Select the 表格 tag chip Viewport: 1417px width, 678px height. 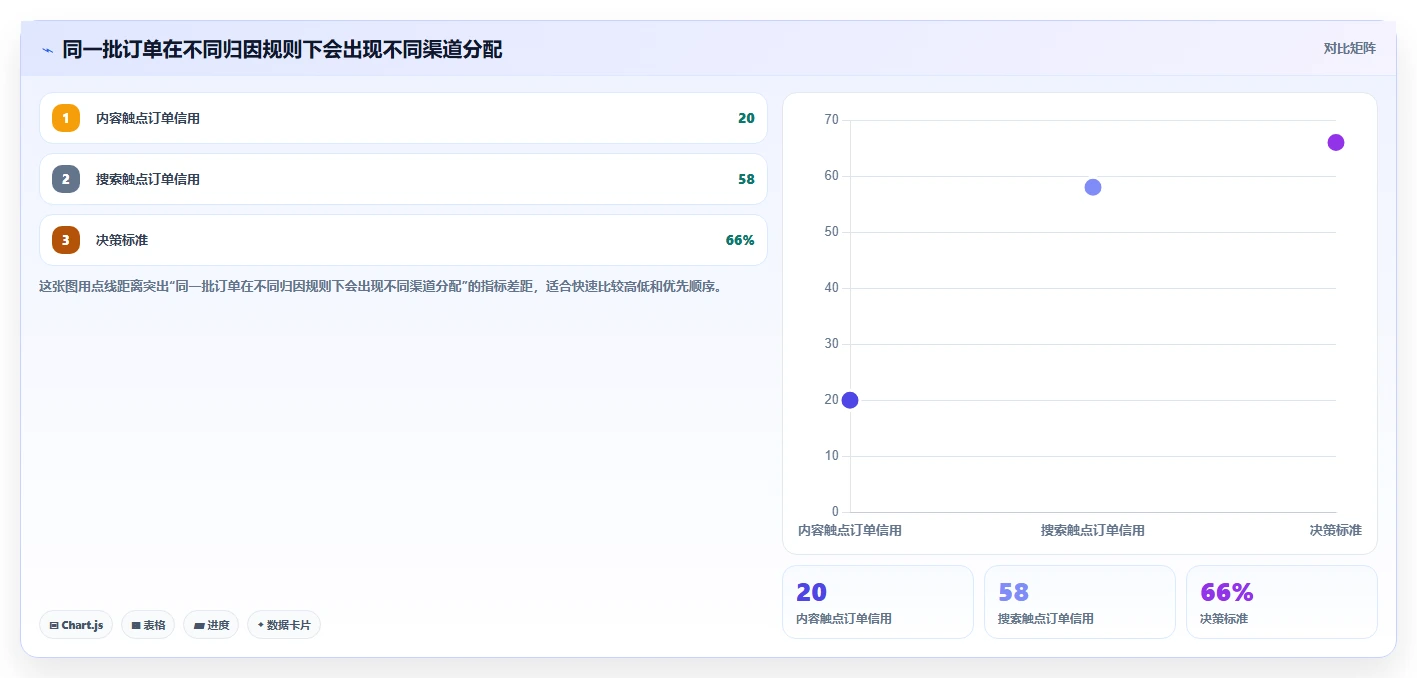pyautogui.click(x=148, y=625)
